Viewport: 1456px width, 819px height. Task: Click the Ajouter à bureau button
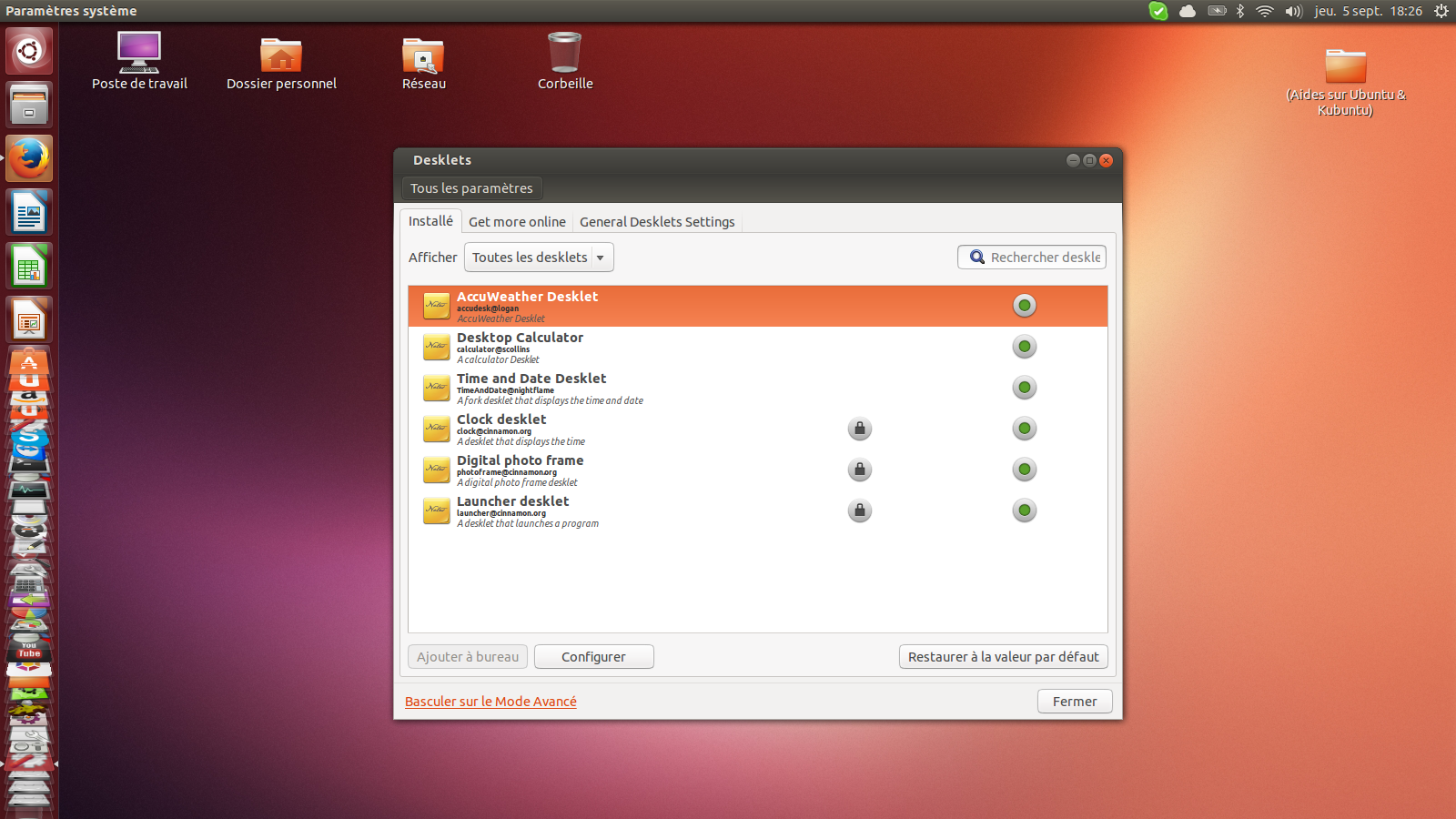pos(468,657)
